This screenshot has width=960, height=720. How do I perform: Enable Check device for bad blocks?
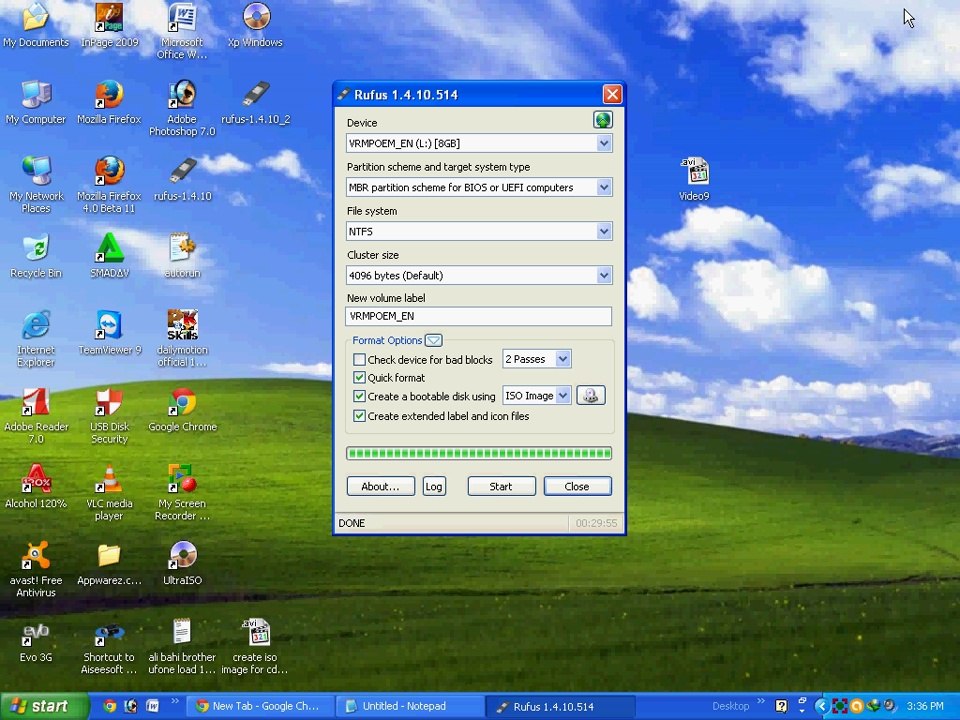[x=359, y=359]
